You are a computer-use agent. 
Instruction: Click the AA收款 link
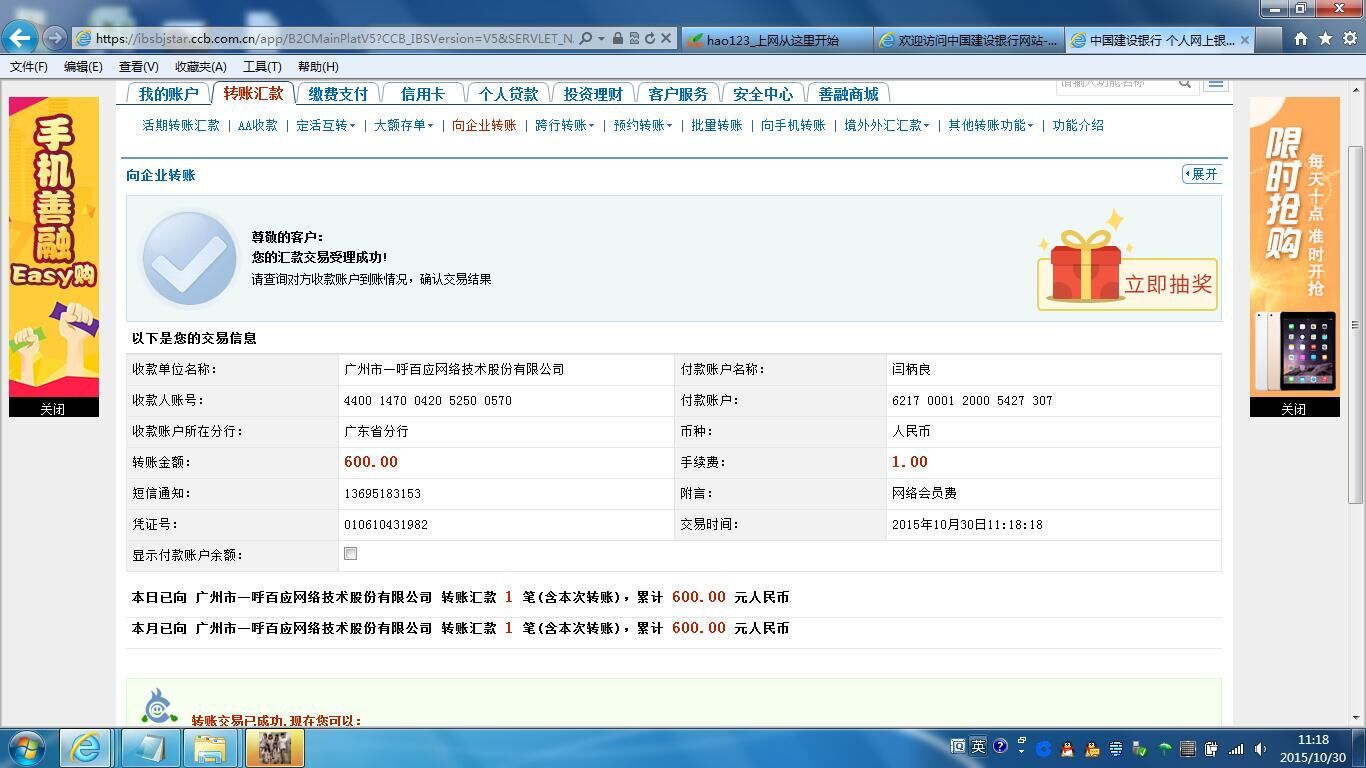click(257, 126)
